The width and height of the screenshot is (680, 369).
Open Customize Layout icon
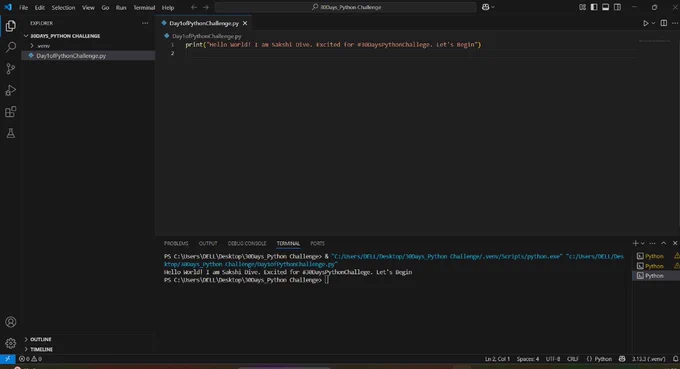click(x=582, y=7)
